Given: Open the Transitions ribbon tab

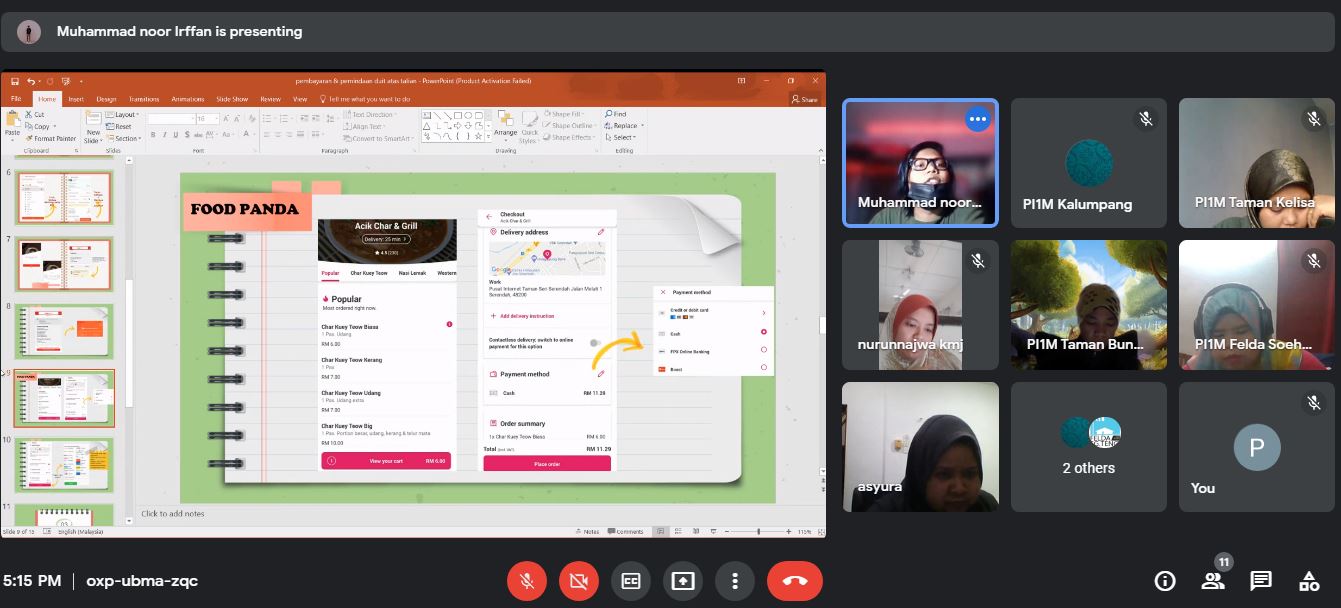Looking at the screenshot, I should [x=144, y=99].
